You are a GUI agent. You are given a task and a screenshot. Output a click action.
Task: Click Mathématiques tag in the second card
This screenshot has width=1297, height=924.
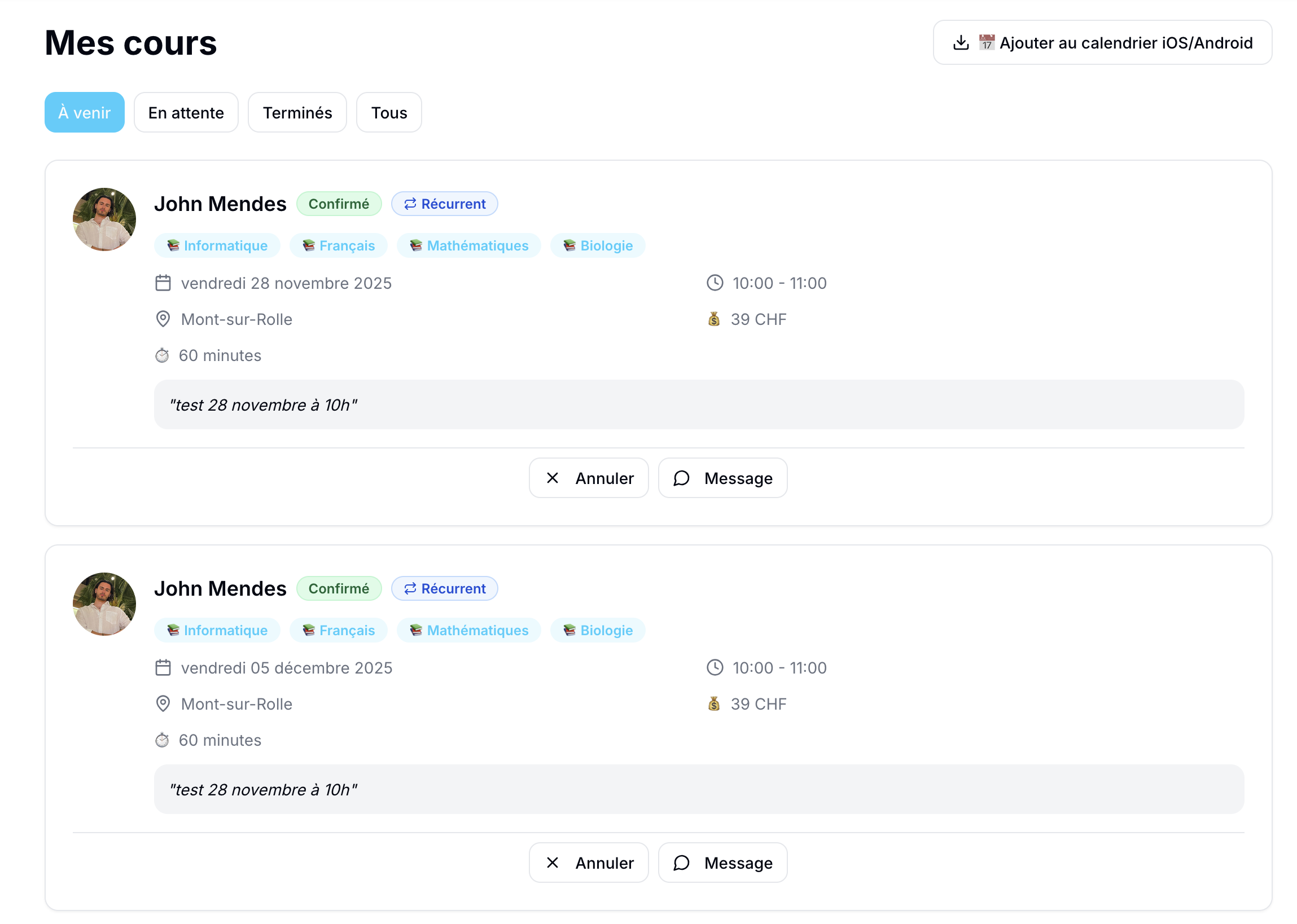(x=468, y=631)
